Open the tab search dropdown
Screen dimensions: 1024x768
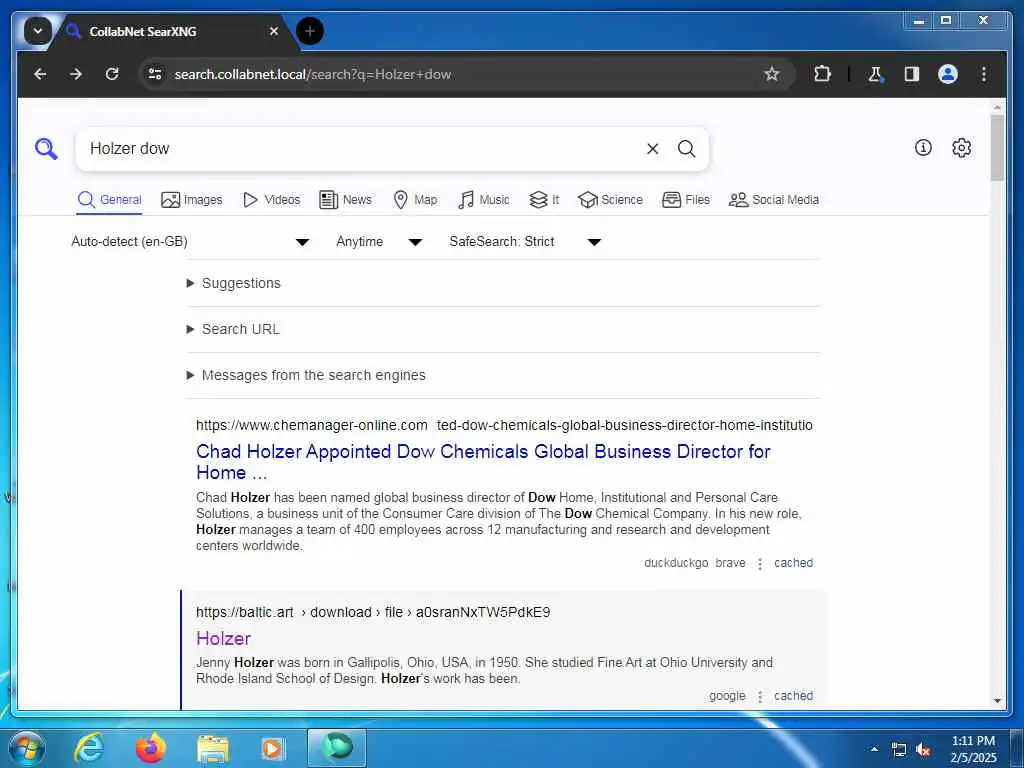tap(38, 31)
